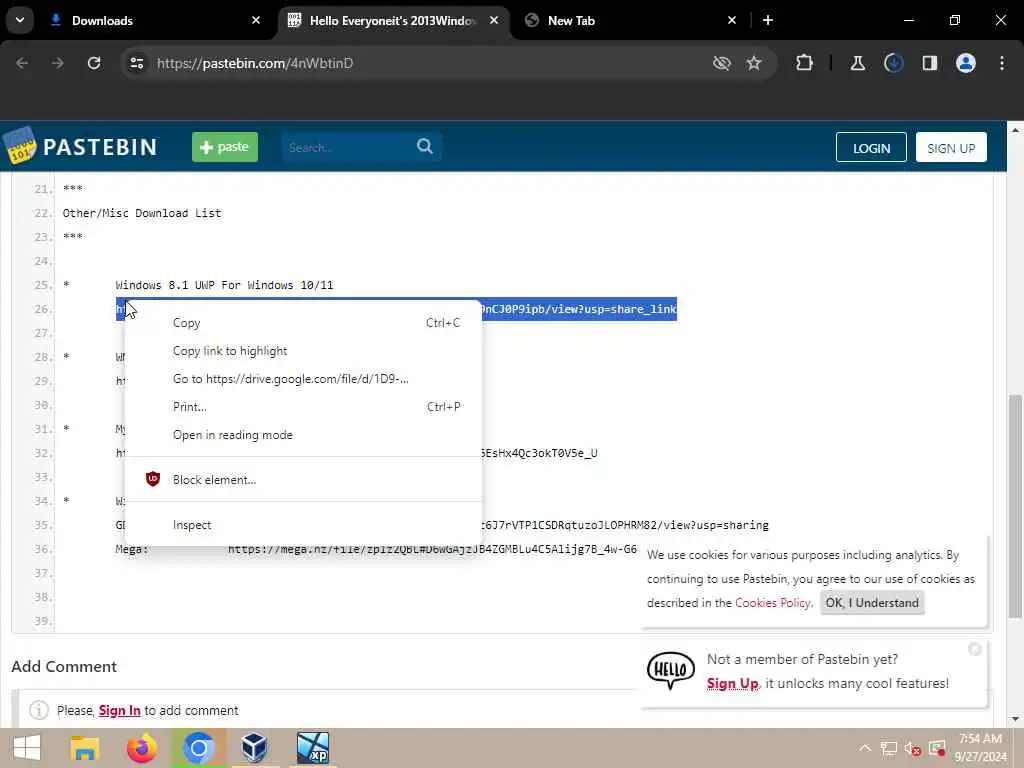Image resolution: width=1024 pixels, height=768 pixels.
Task: Open File Explorer from taskbar
Action: pyautogui.click(x=84, y=748)
